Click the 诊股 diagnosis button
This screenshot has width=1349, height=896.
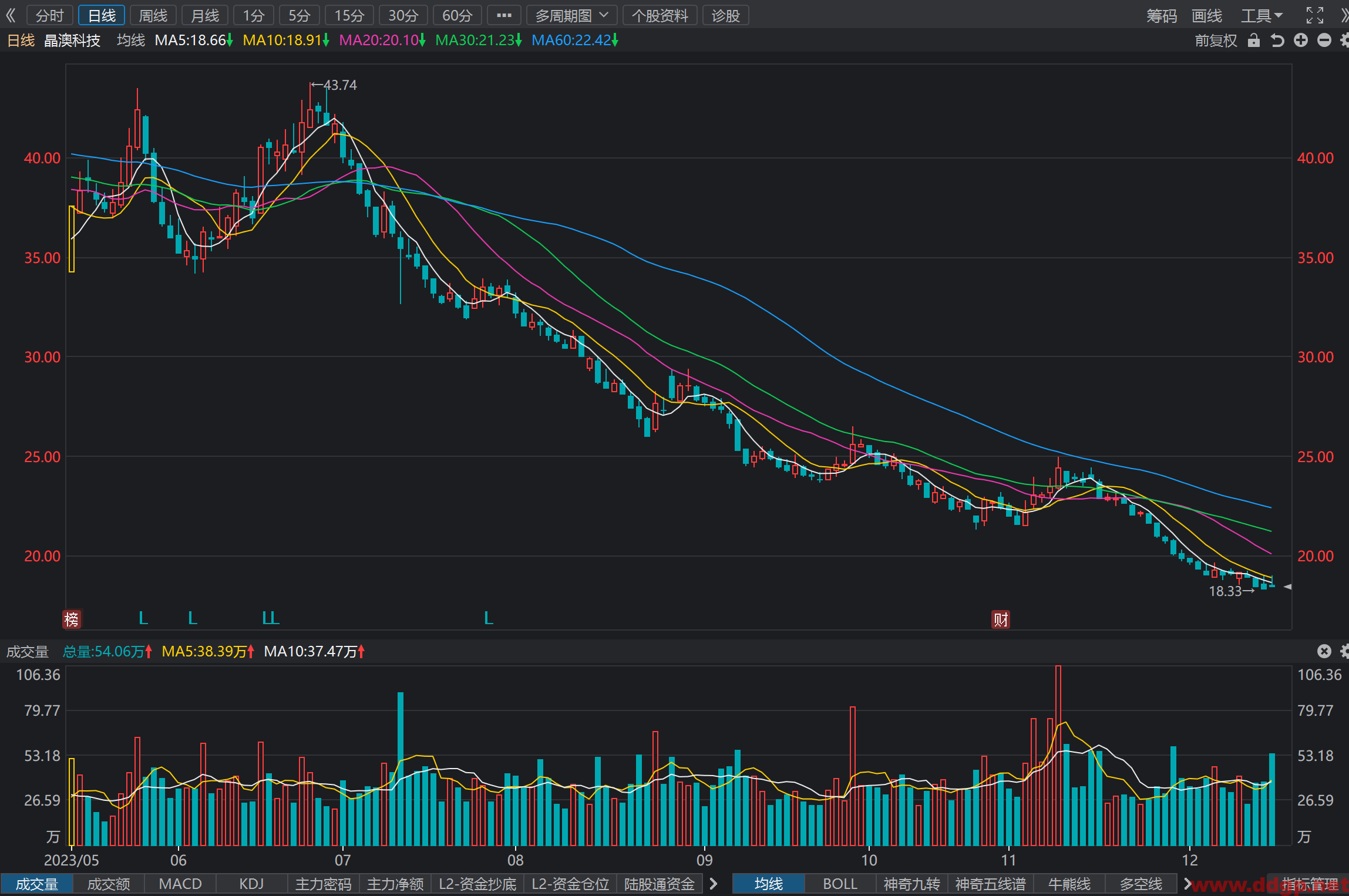pyautogui.click(x=725, y=15)
